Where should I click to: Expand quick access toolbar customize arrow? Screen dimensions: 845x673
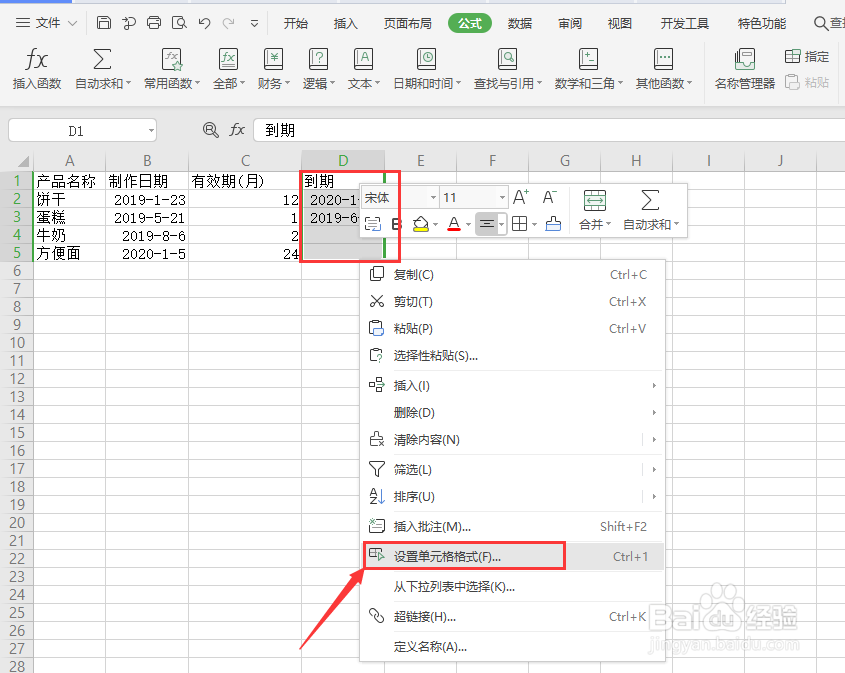[x=254, y=23]
